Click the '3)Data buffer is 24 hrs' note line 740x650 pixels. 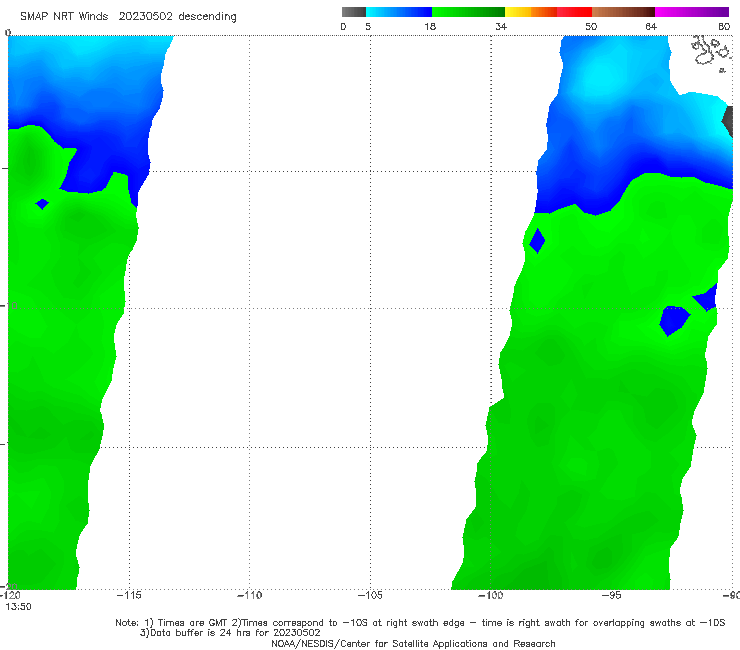(x=230, y=633)
